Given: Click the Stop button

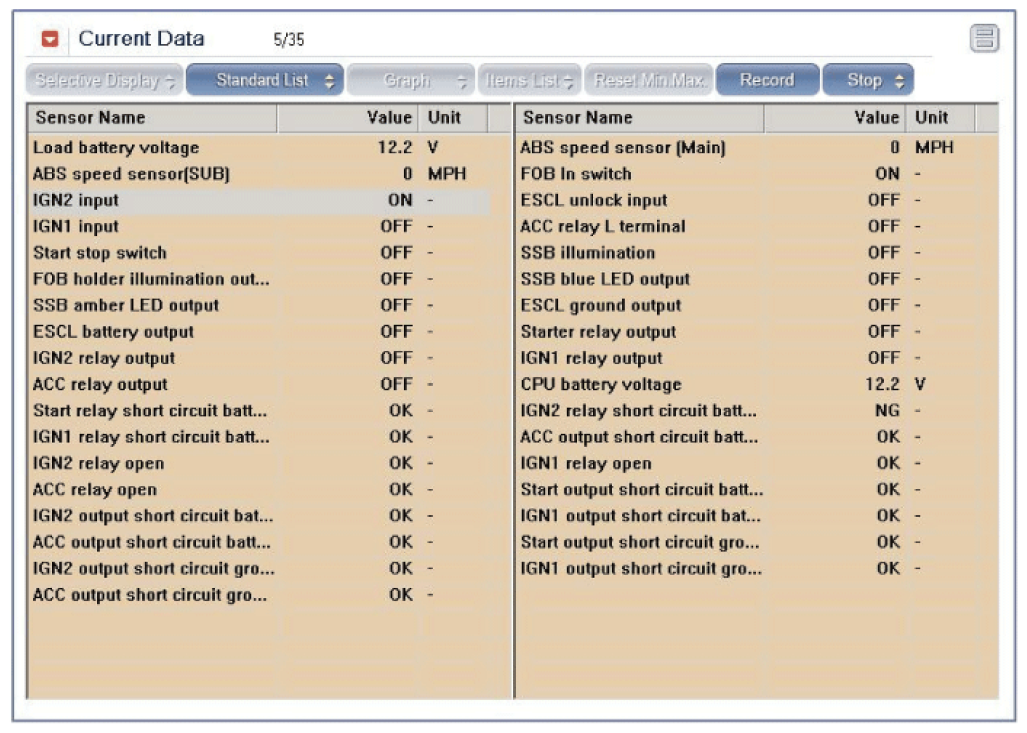Looking at the screenshot, I should click(x=867, y=80).
